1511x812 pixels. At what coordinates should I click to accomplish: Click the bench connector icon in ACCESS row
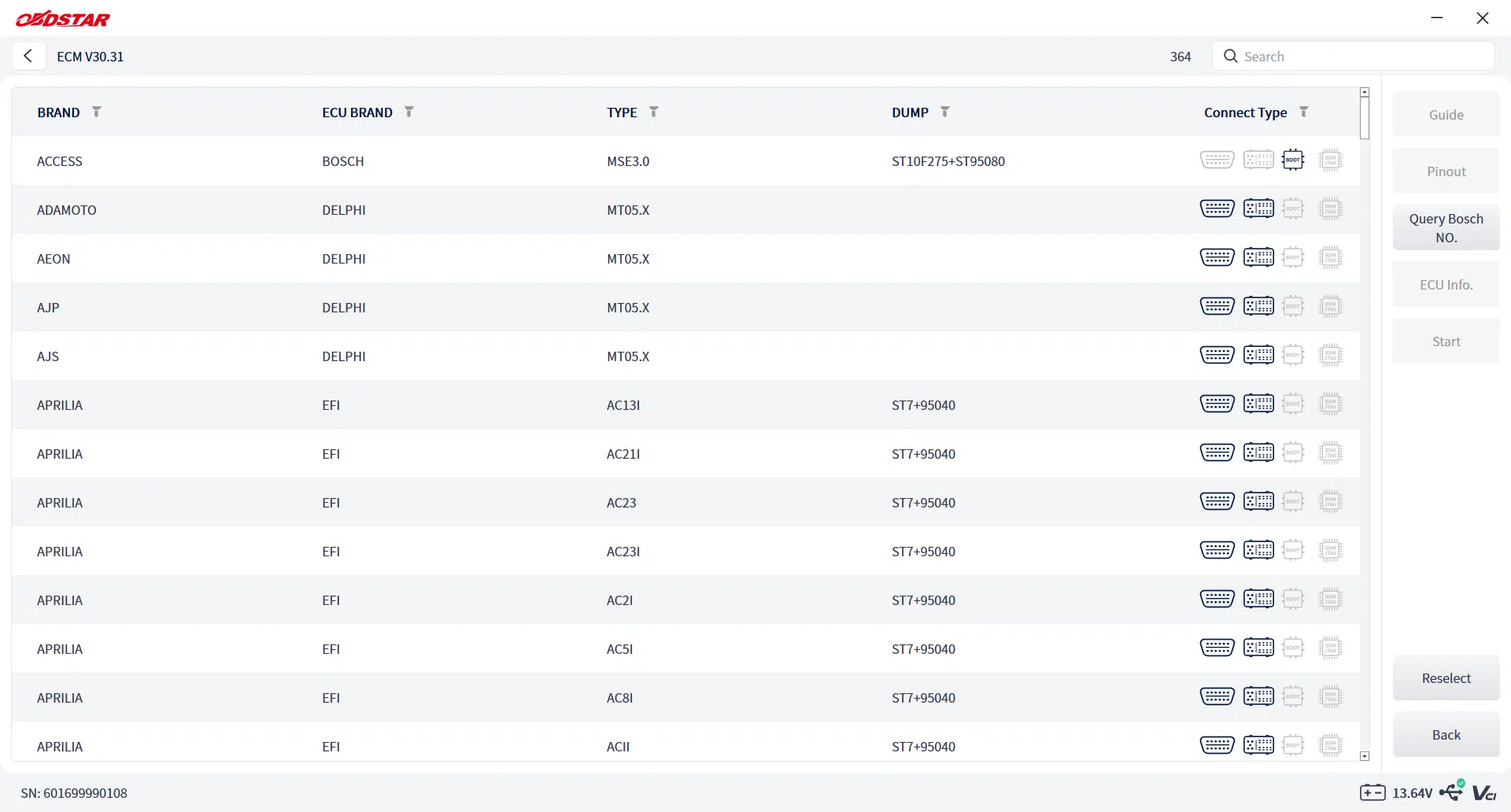click(1258, 160)
